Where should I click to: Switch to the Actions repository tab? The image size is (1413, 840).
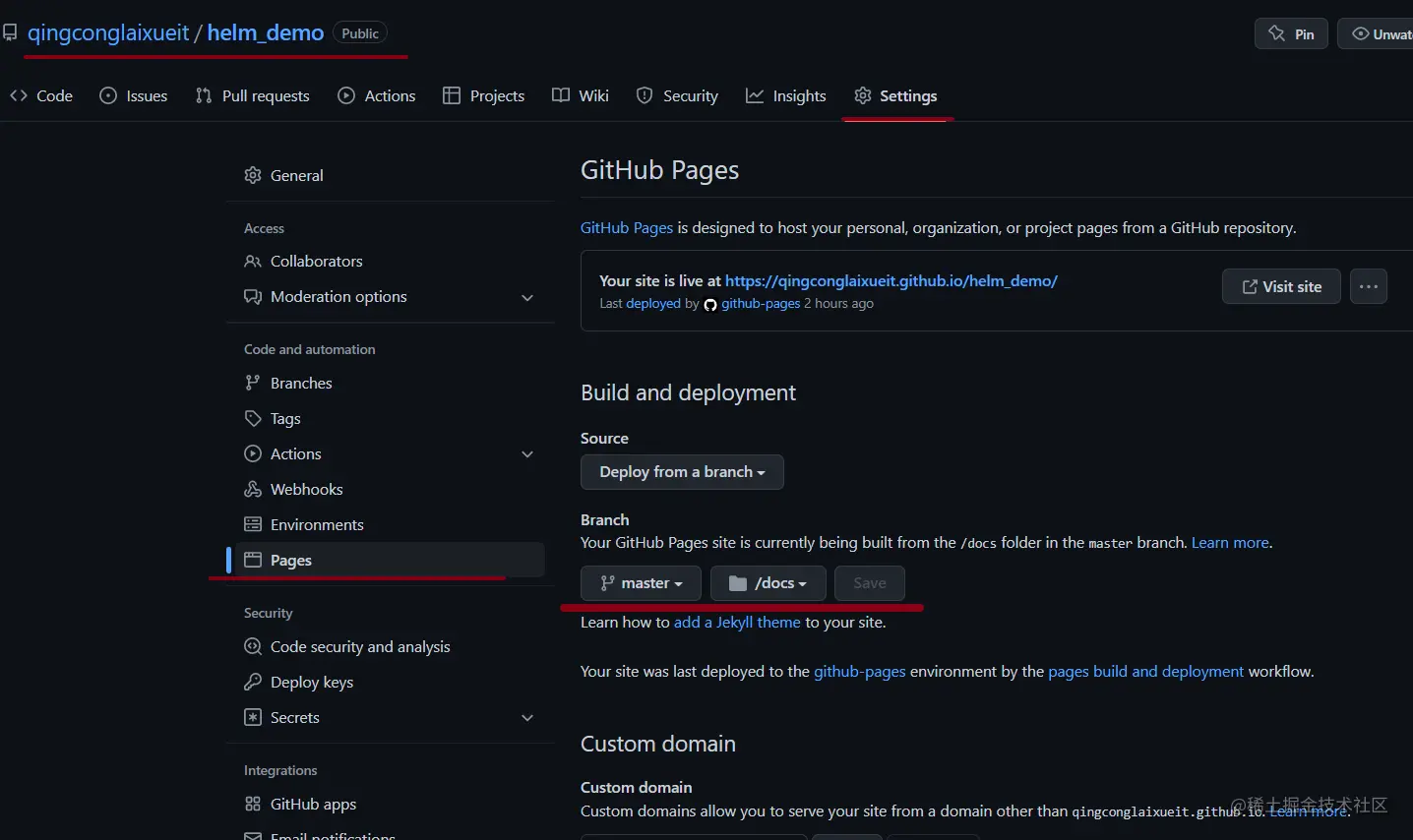377,95
